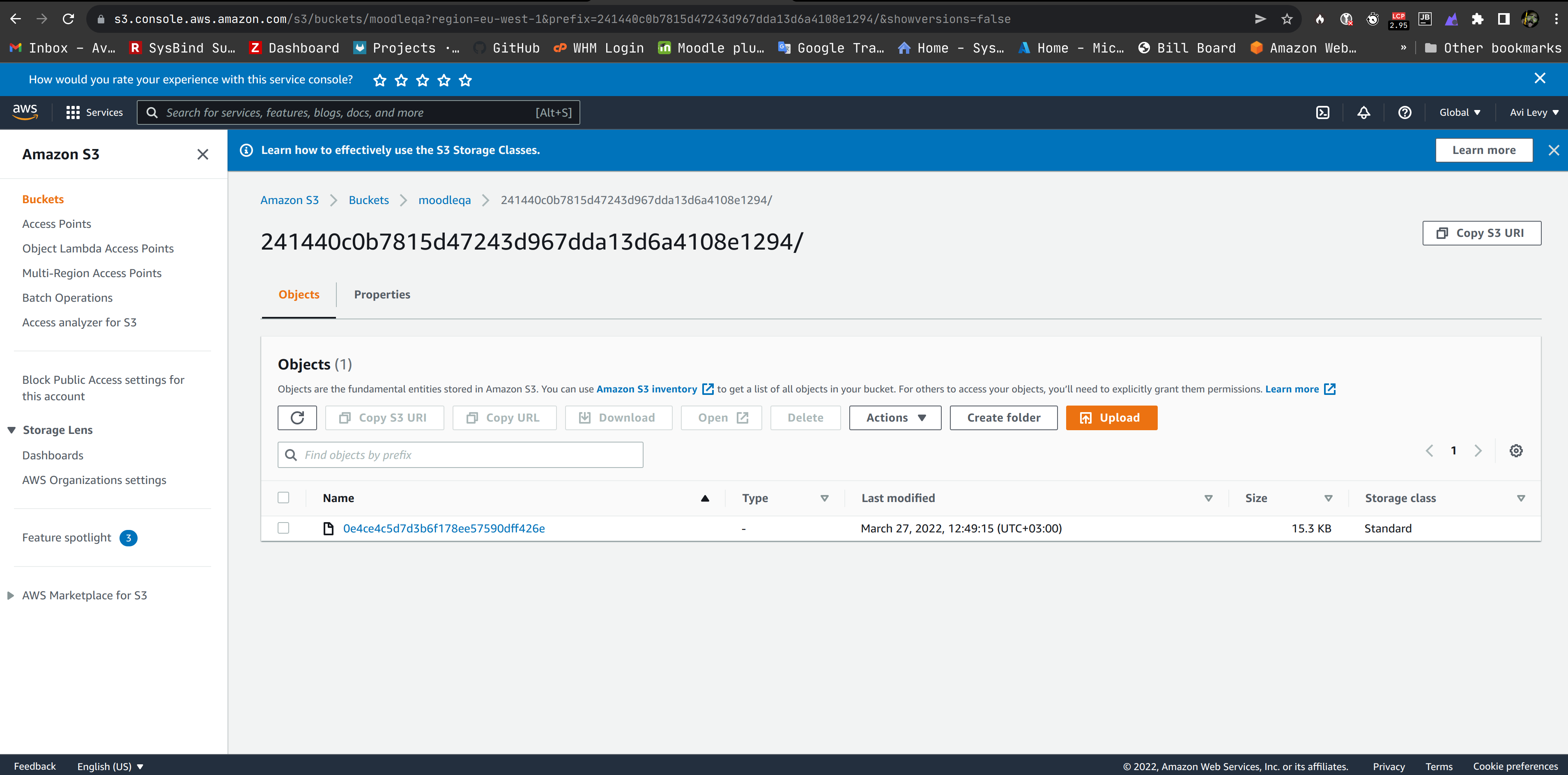Click the orange Upload button
The width and height of the screenshot is (1568, 775).
[x=1111, y=418]
